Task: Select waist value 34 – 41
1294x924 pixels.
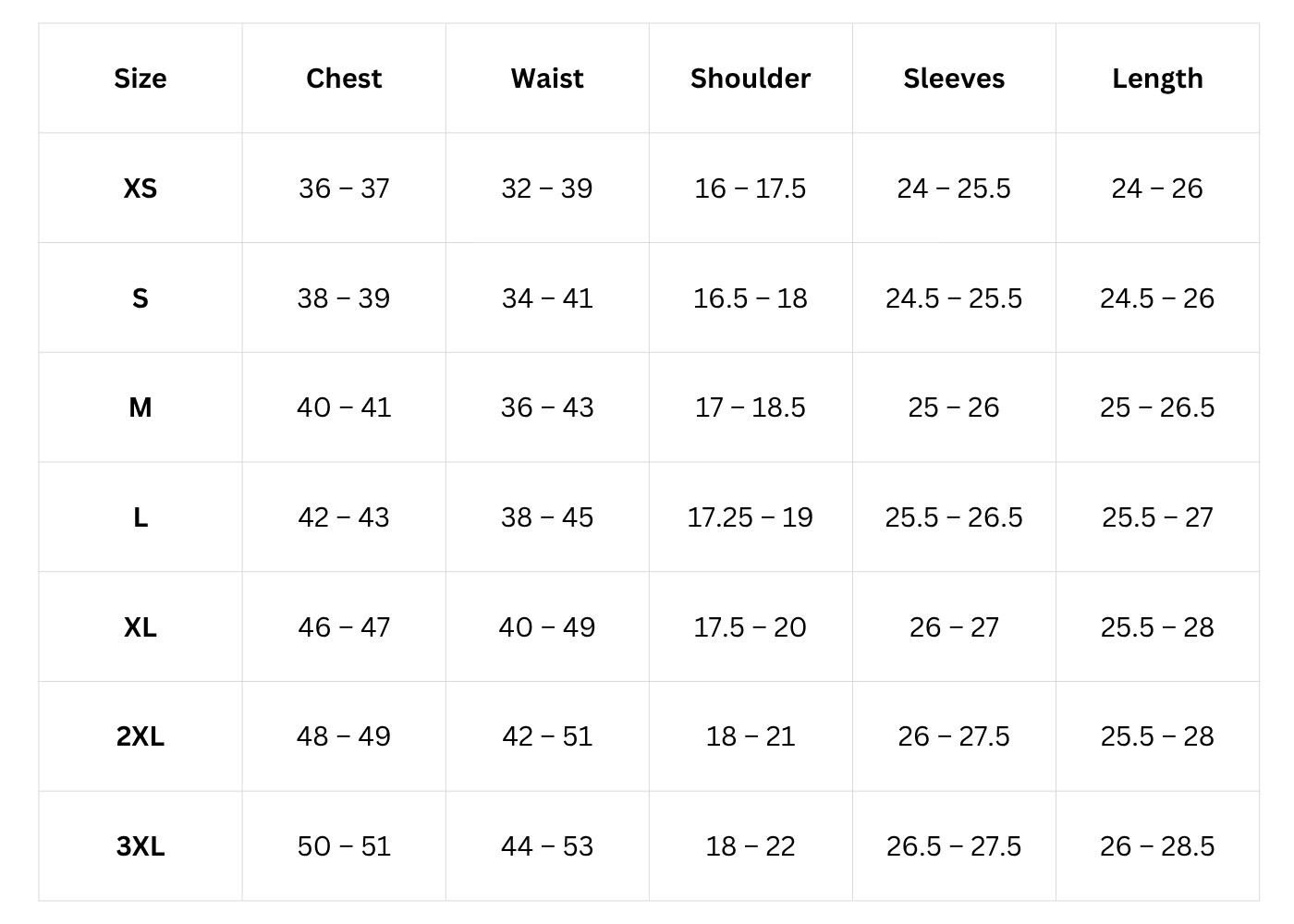Action: (x=547, y=298)
